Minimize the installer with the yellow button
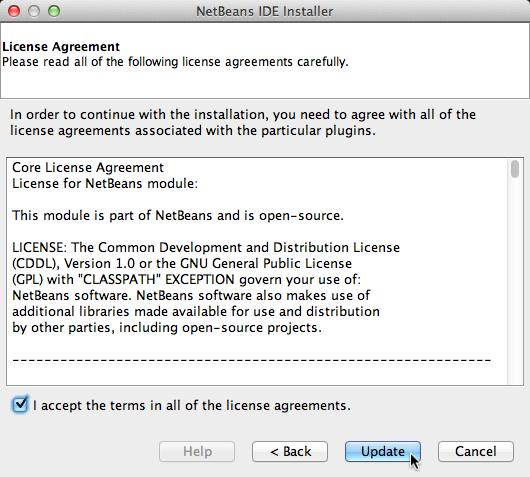Viewport: 530px width, 477px height. (x=34, y=11)
